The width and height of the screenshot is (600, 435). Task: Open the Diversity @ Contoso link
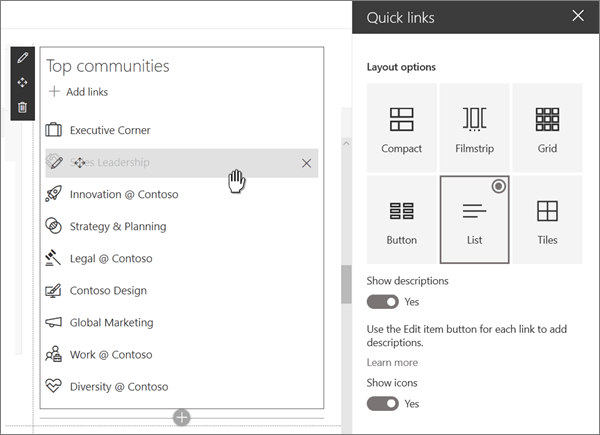click(119, 387)
